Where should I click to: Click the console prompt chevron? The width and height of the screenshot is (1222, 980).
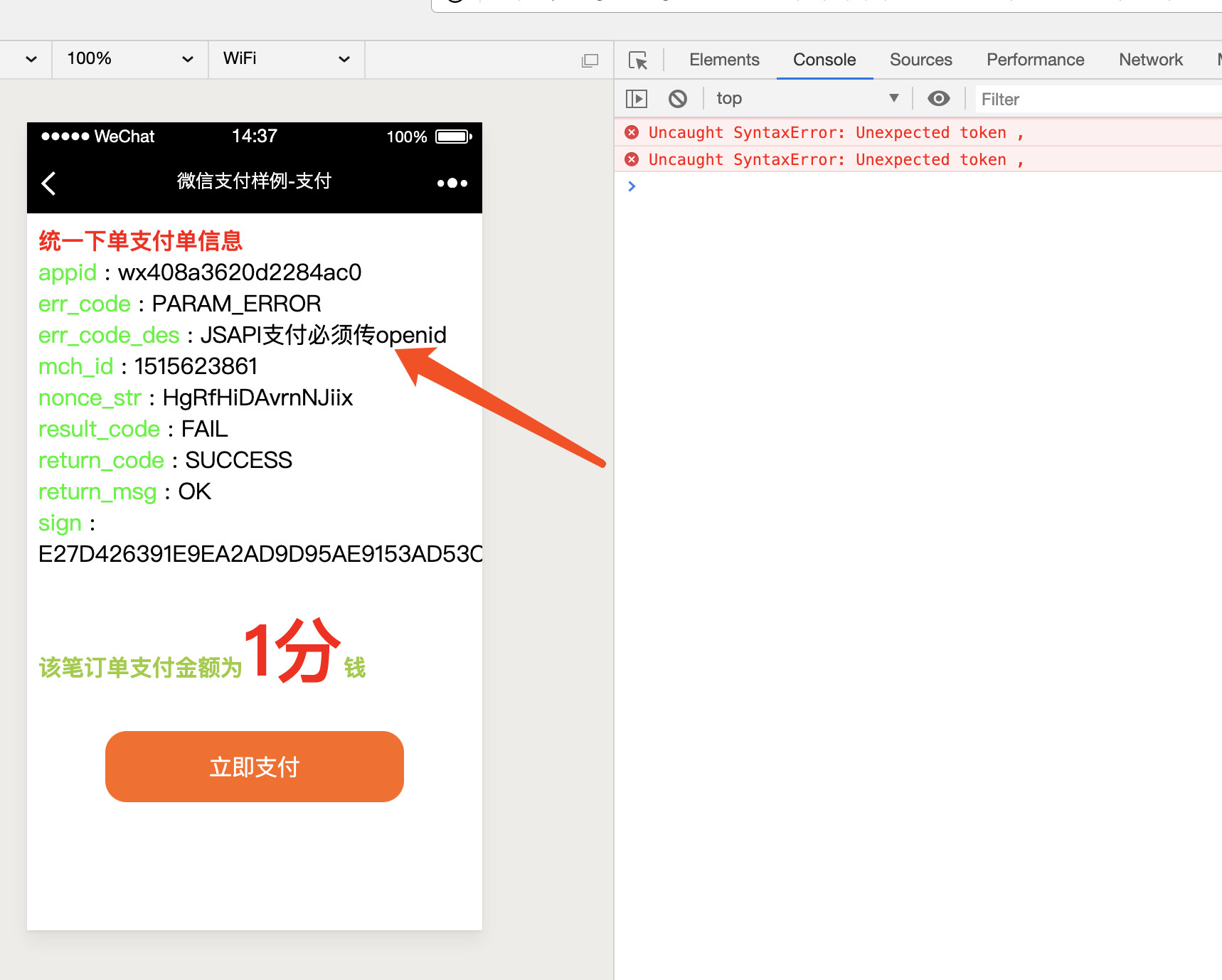tap(632, 186)
